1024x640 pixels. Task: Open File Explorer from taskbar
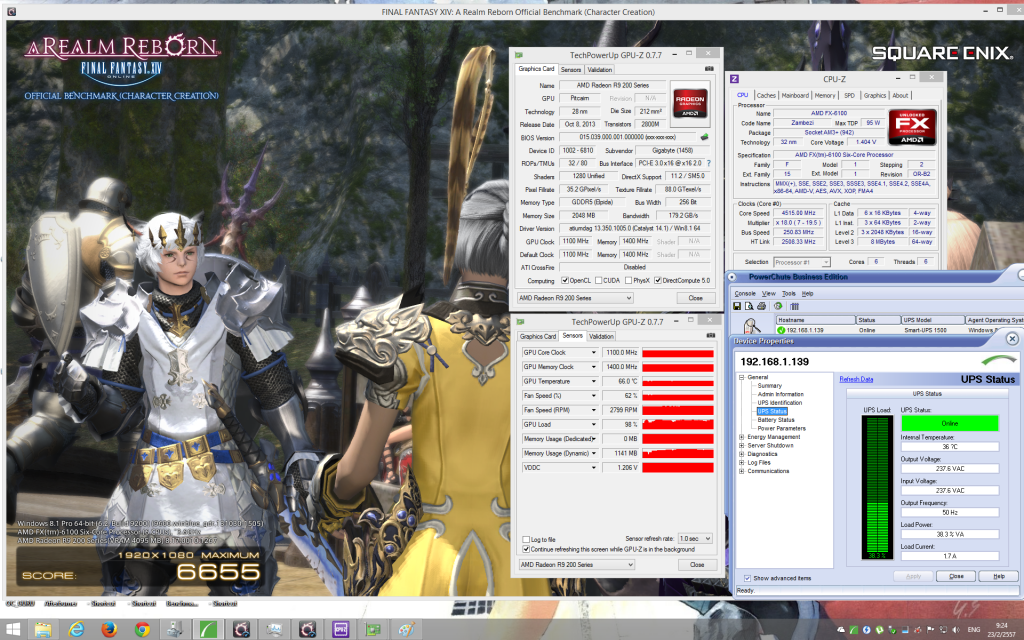(x=43, y=630)
